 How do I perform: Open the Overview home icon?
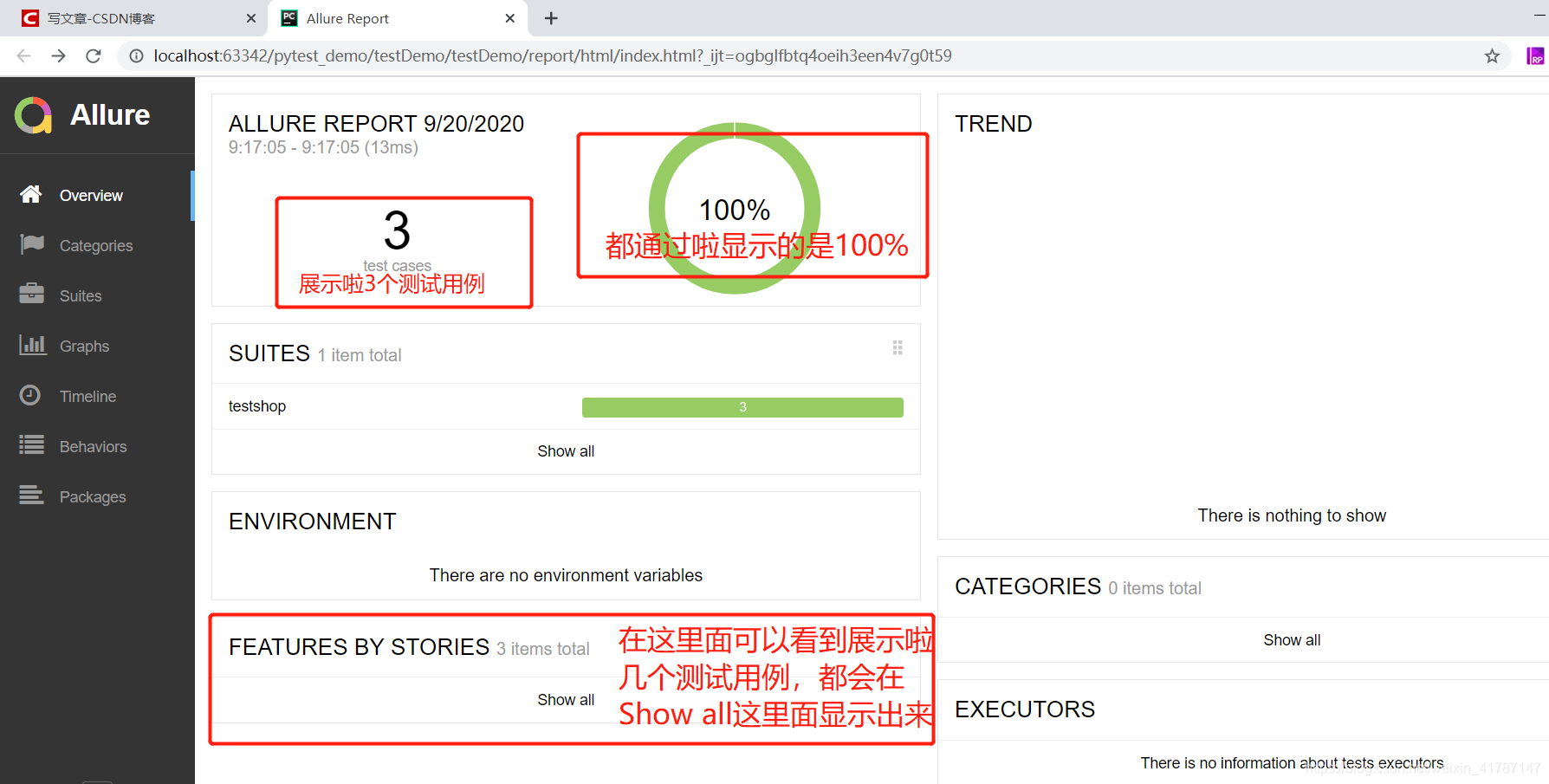click(x=31, y=194)
